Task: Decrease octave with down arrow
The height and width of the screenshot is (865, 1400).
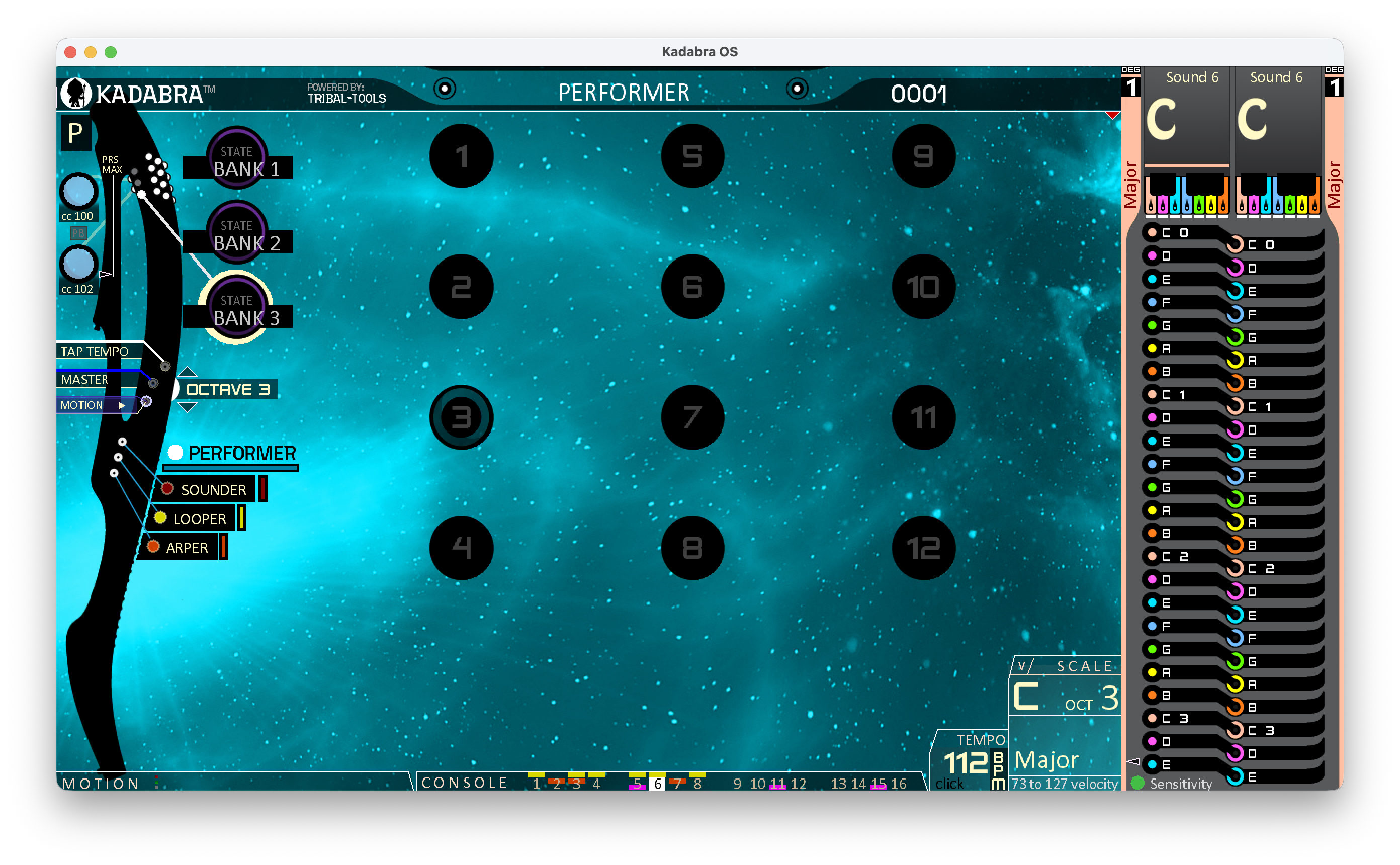Action: coord(188,407)
